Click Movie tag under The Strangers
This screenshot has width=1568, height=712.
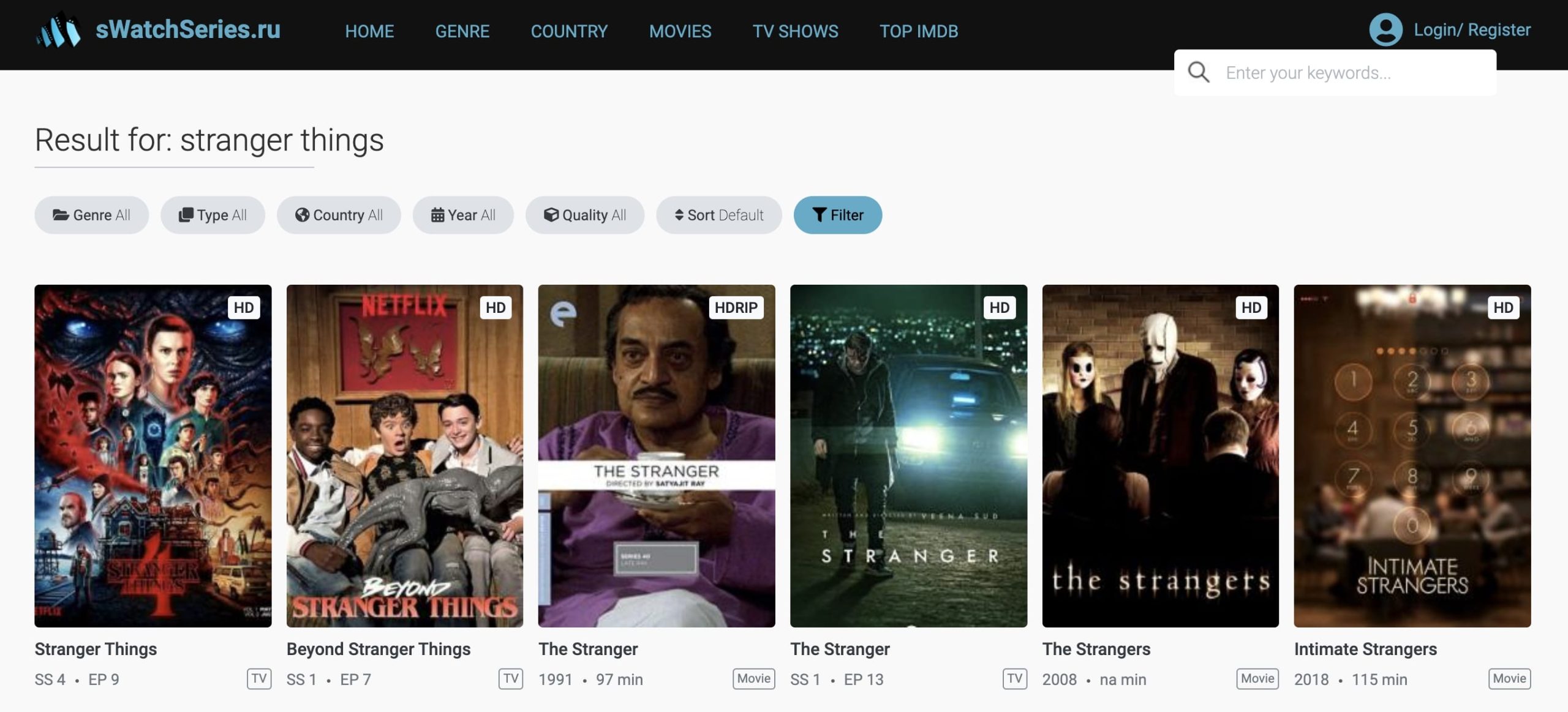[x=1257, y=678]
